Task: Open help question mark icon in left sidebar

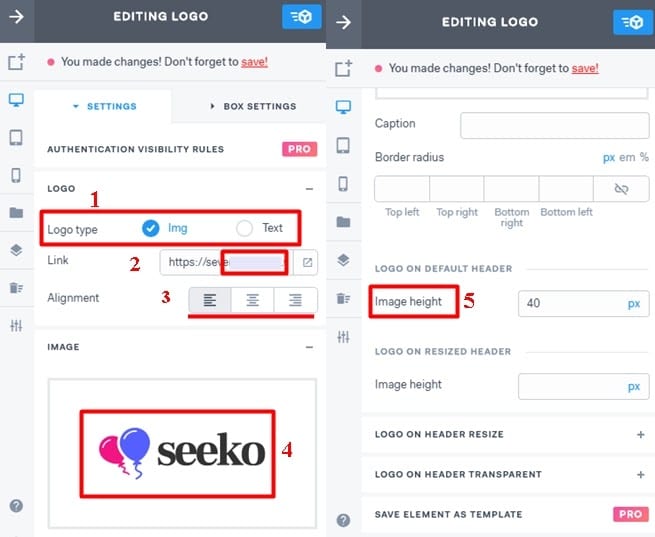Action: [16, 506]
